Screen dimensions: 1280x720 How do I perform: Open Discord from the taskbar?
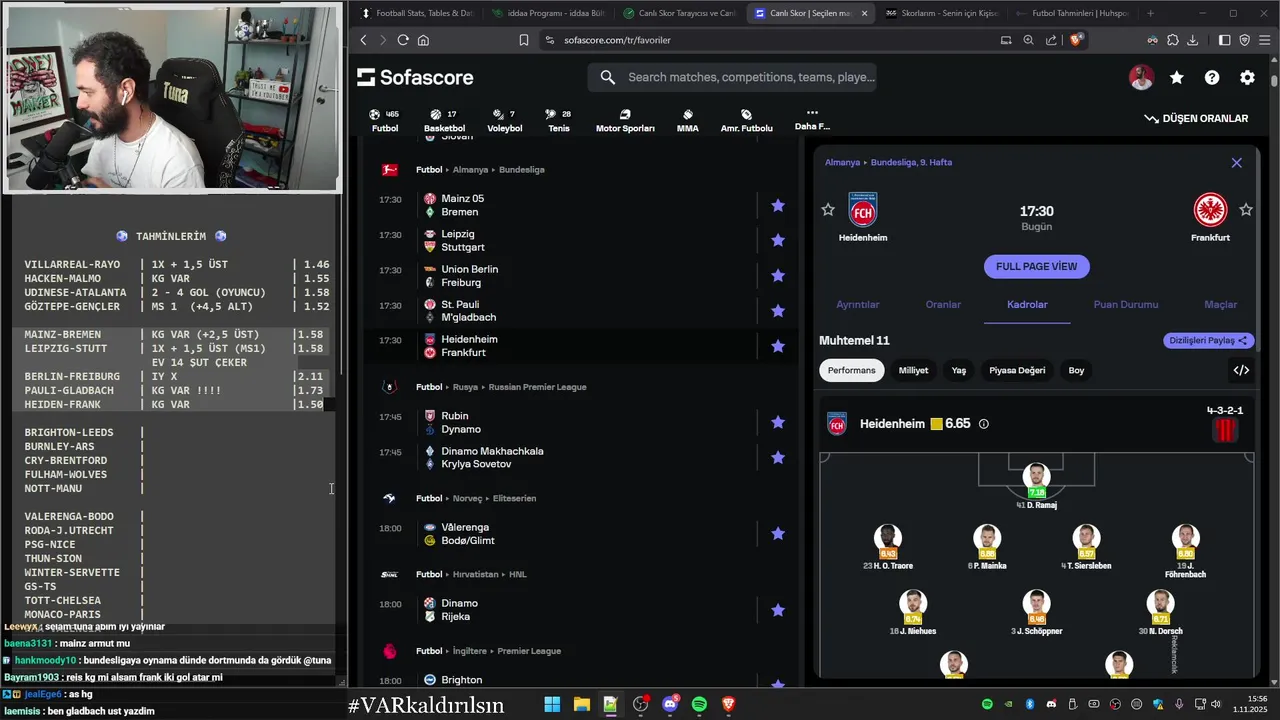pos(669,705)
